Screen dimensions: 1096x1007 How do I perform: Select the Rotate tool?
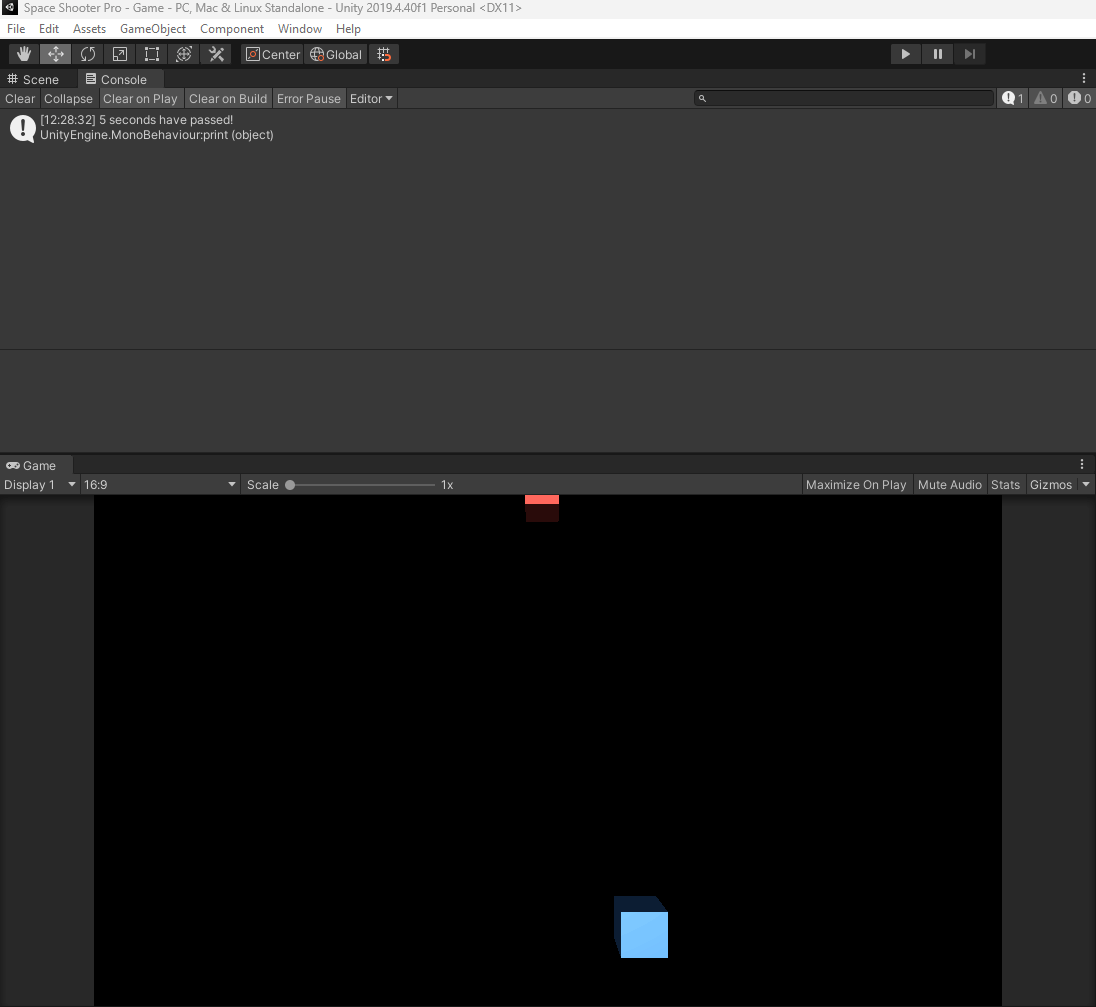pyautogui.click(x=88, y=53)
